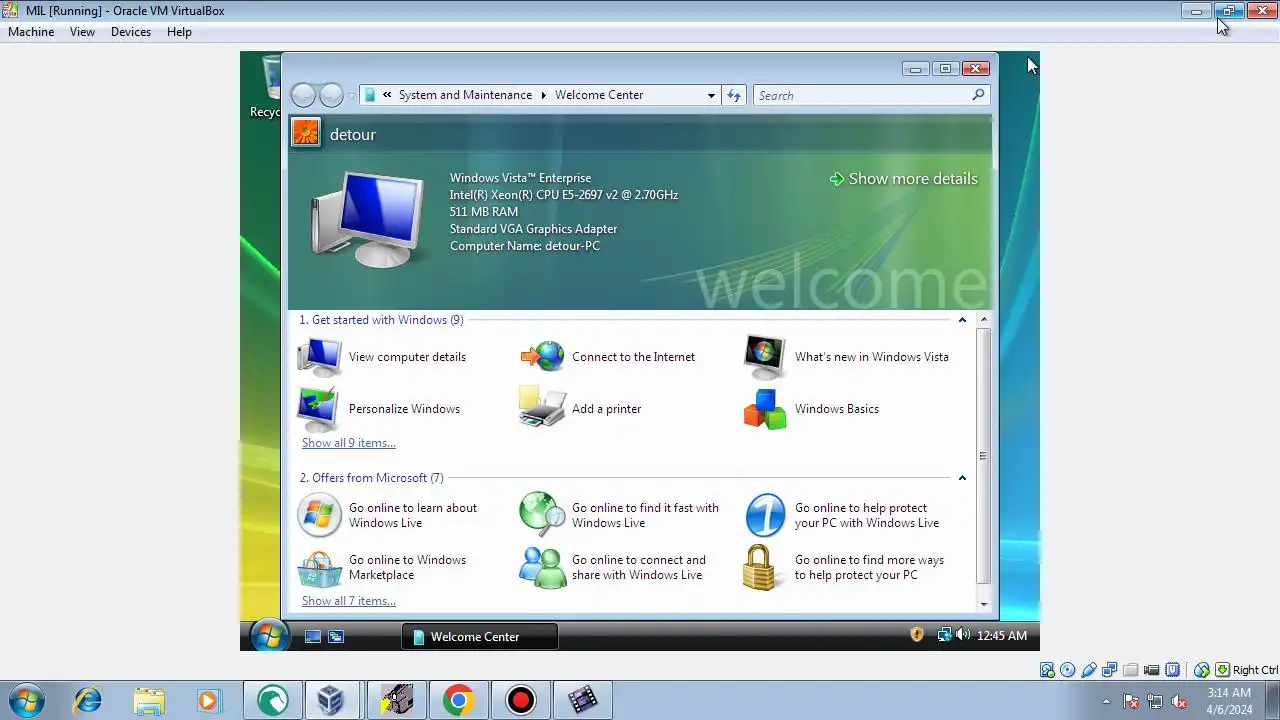Open File Explorer from host taskbar

[x=148, y=700]
